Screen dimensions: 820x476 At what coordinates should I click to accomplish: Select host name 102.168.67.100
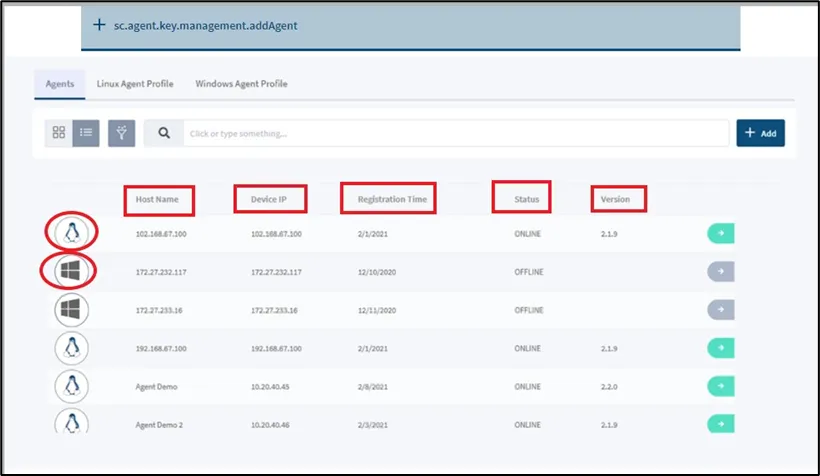pos(161,234)
